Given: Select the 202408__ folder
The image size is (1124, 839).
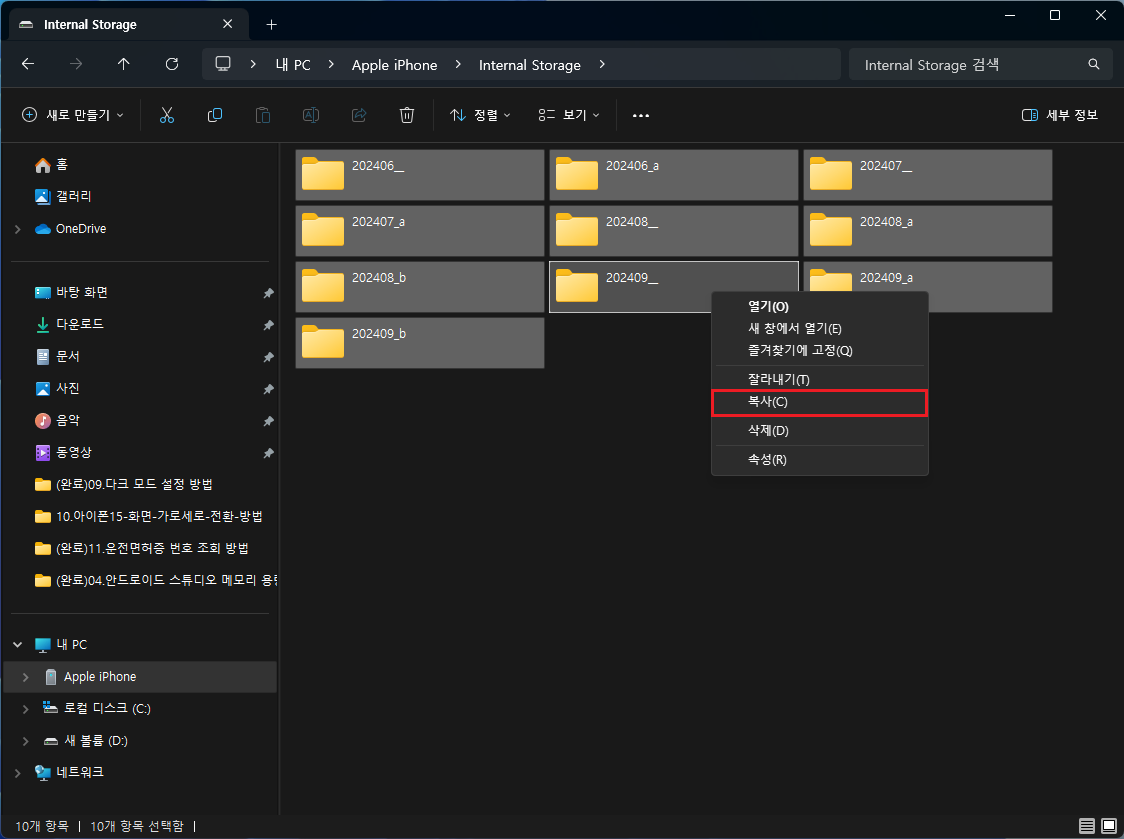Looking at the screenshot, I should tap(674, 231).
